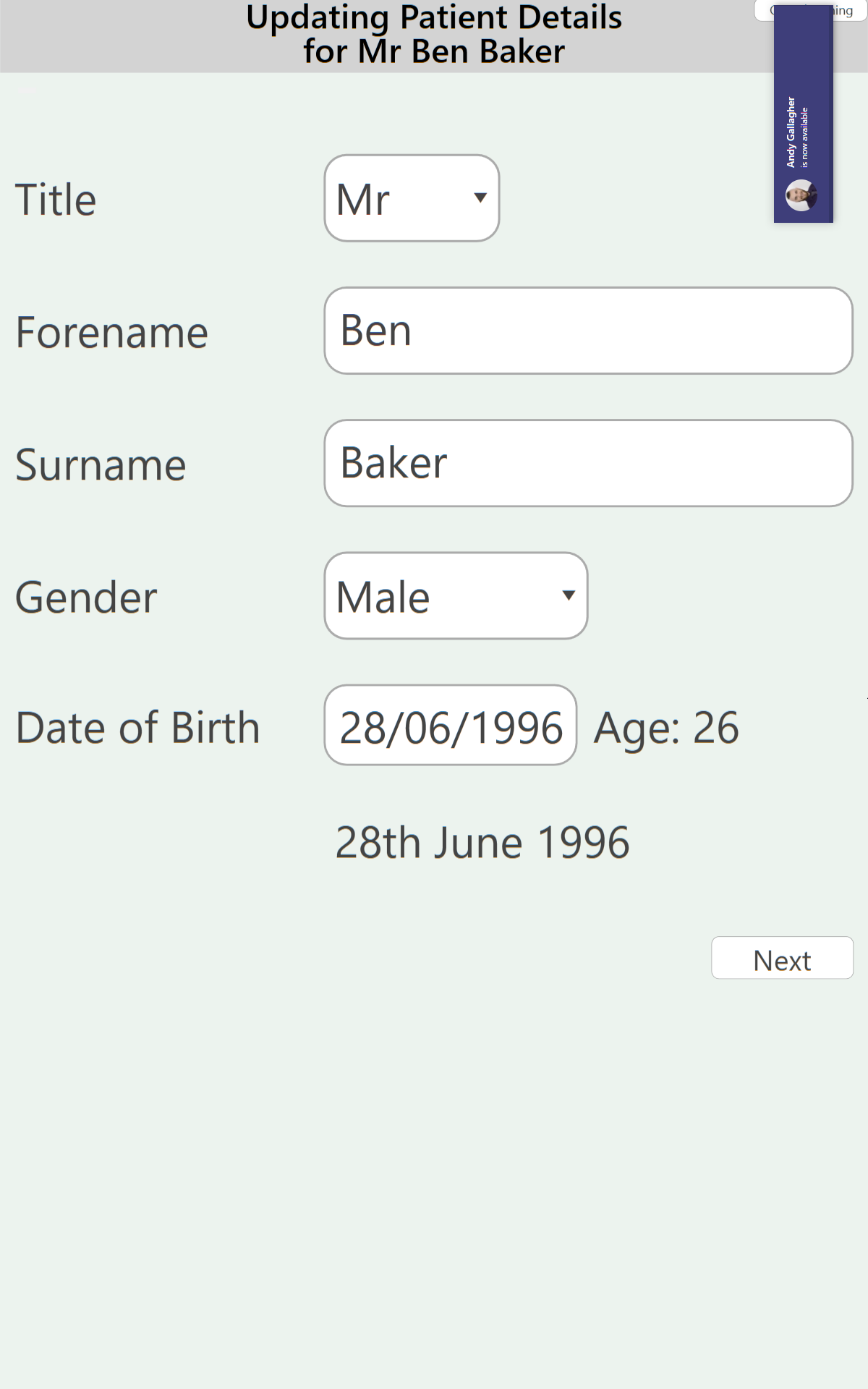Click the Surname field label
This screenshot has width=868, height=1389.
[101, 464]
